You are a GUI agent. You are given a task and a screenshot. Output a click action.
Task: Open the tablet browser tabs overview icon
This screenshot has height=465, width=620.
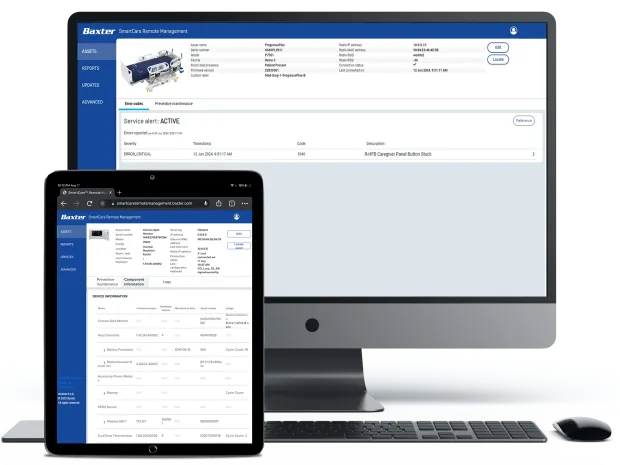pyautogui.click(x=232, y=203)
